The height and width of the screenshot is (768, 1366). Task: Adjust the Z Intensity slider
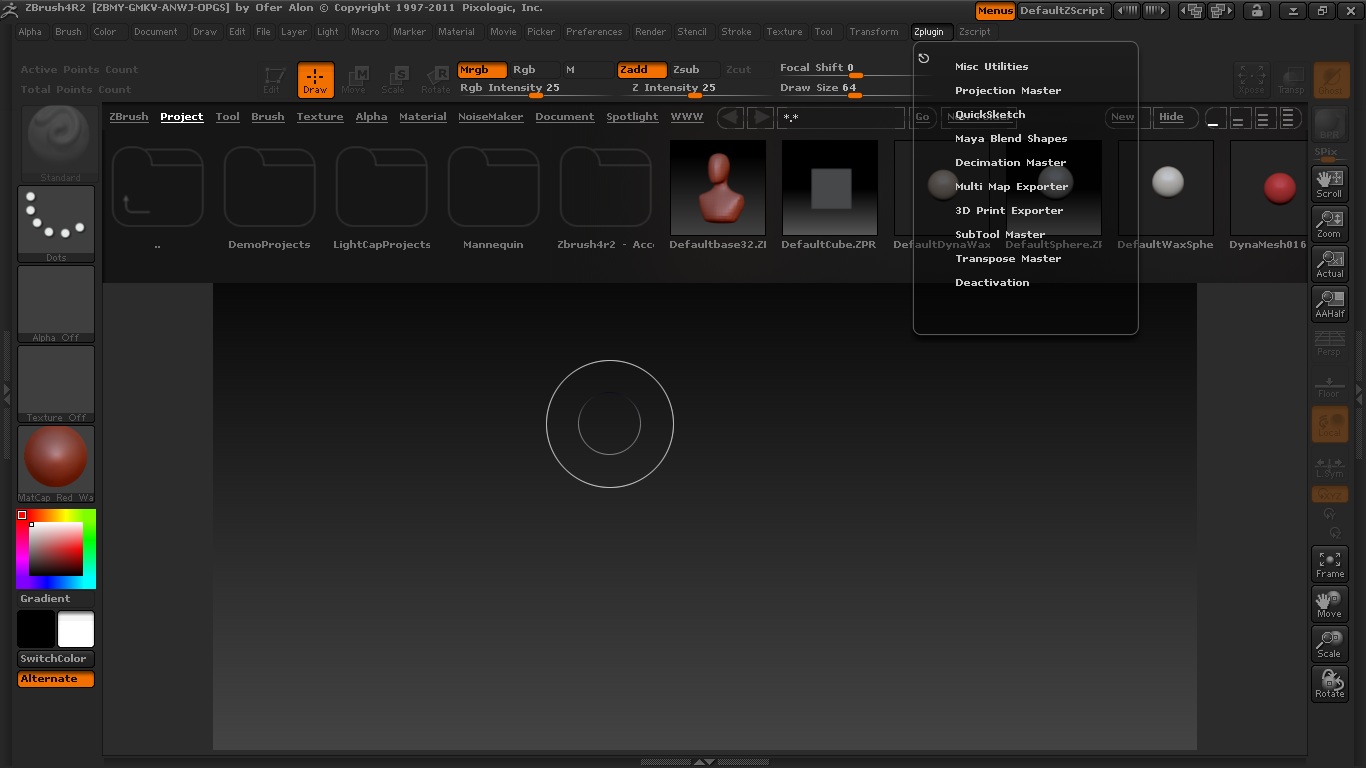(695, 88)
